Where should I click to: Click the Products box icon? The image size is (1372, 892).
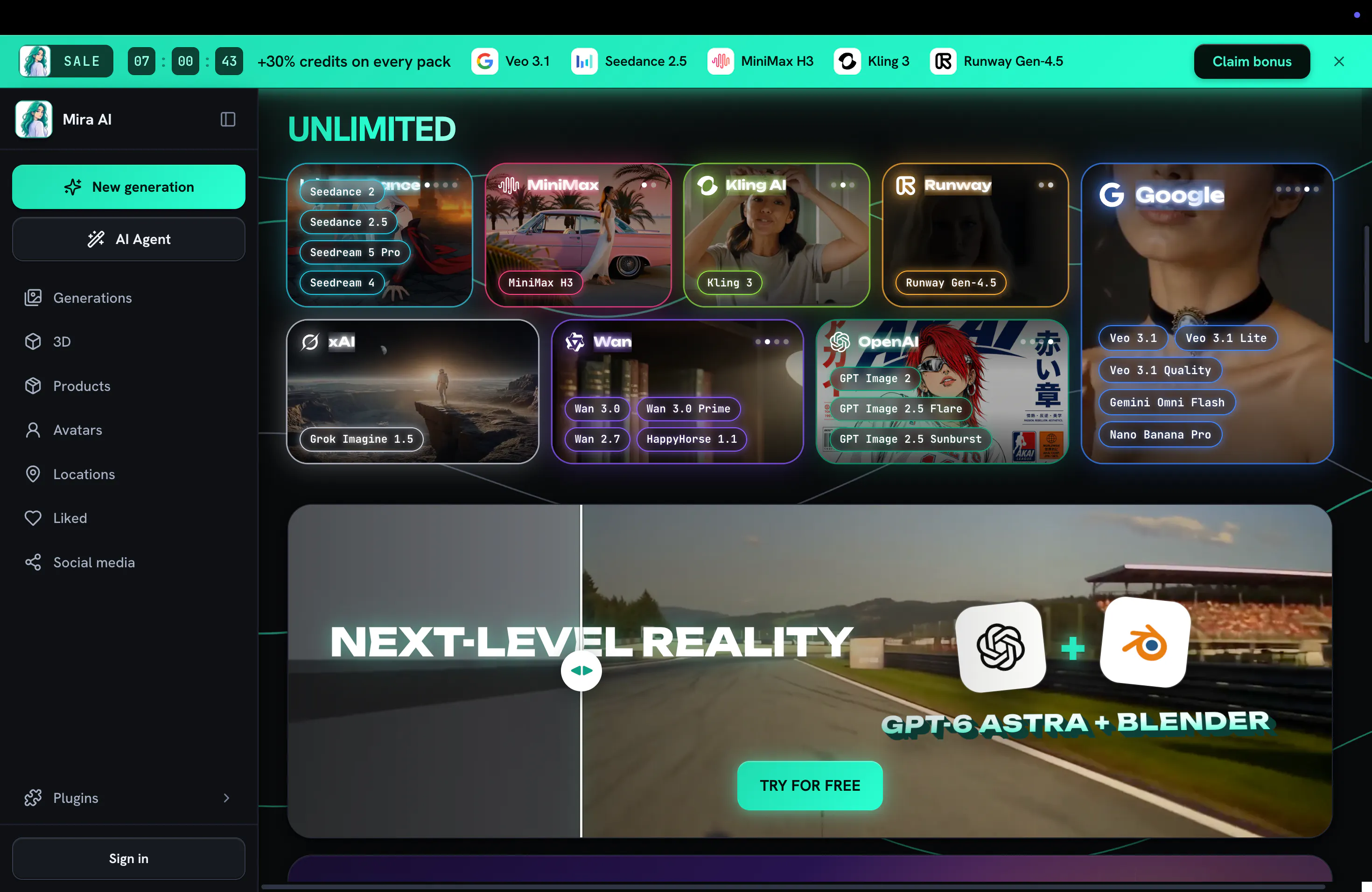(33, 385)
